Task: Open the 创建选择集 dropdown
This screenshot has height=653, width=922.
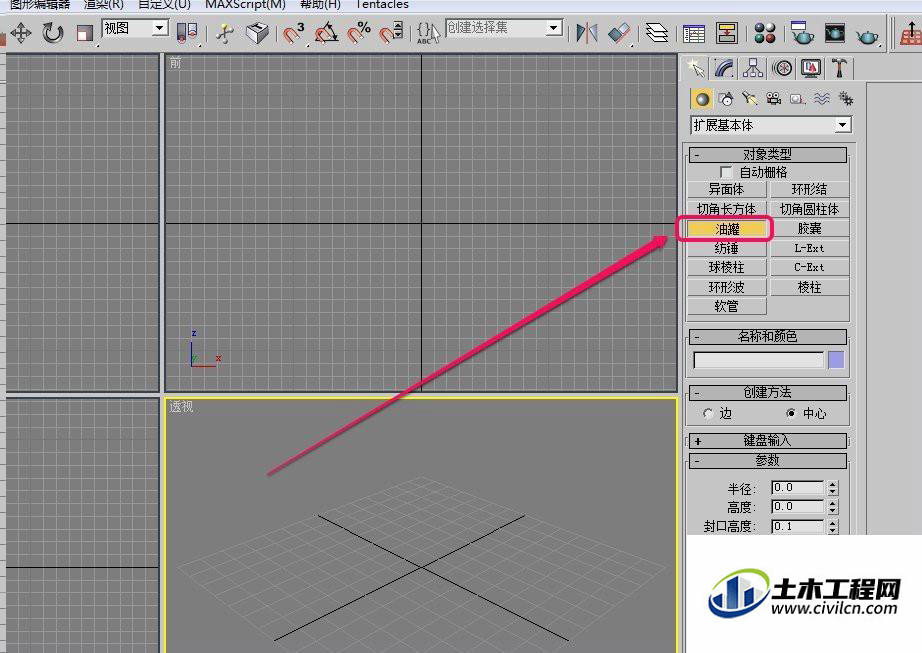Action: click(x=504, y=28)
